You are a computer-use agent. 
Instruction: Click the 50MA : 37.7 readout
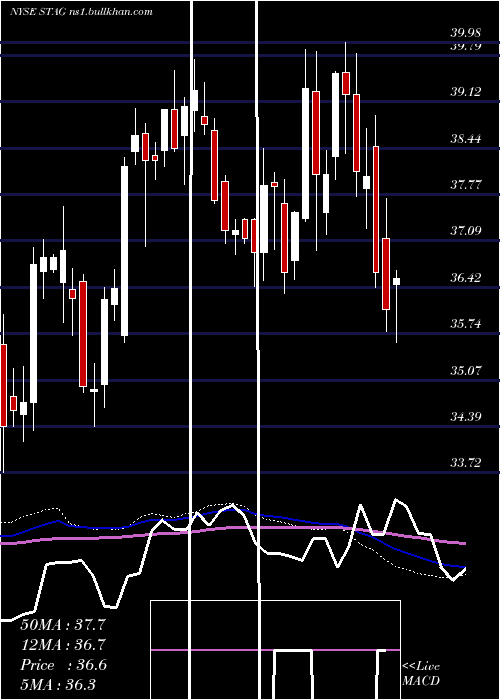point(63,625)
